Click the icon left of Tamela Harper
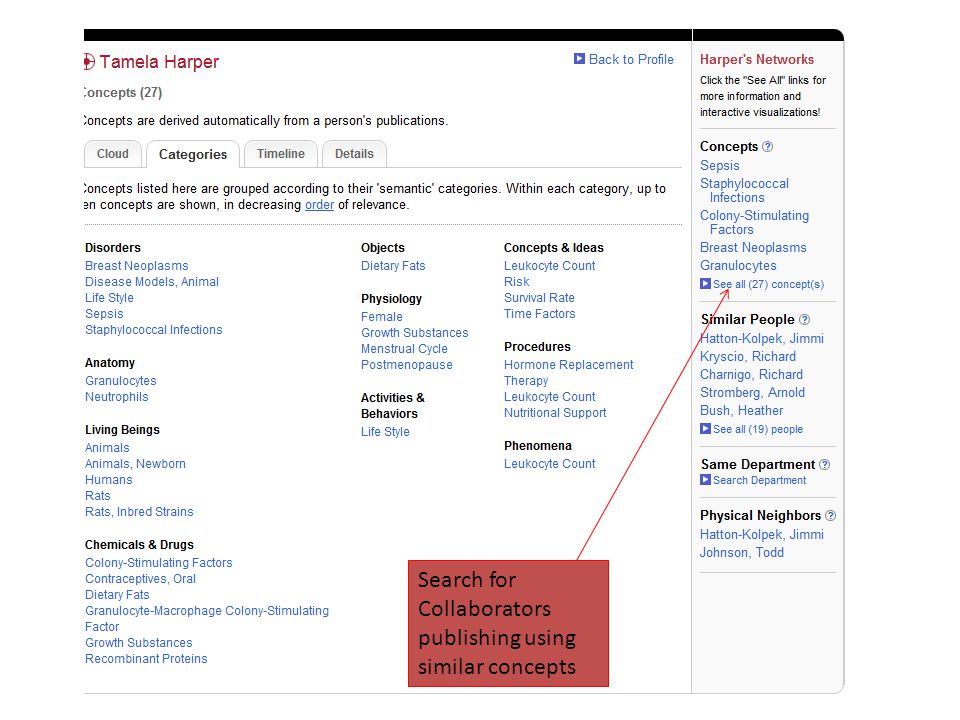This screenshot has height=720, width=960. tap(89, 62)
